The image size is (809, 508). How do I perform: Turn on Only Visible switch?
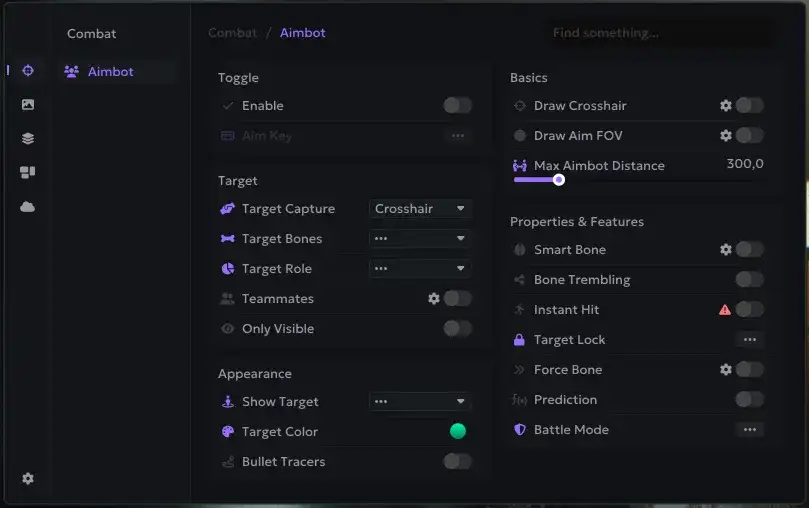coord(457,328)
